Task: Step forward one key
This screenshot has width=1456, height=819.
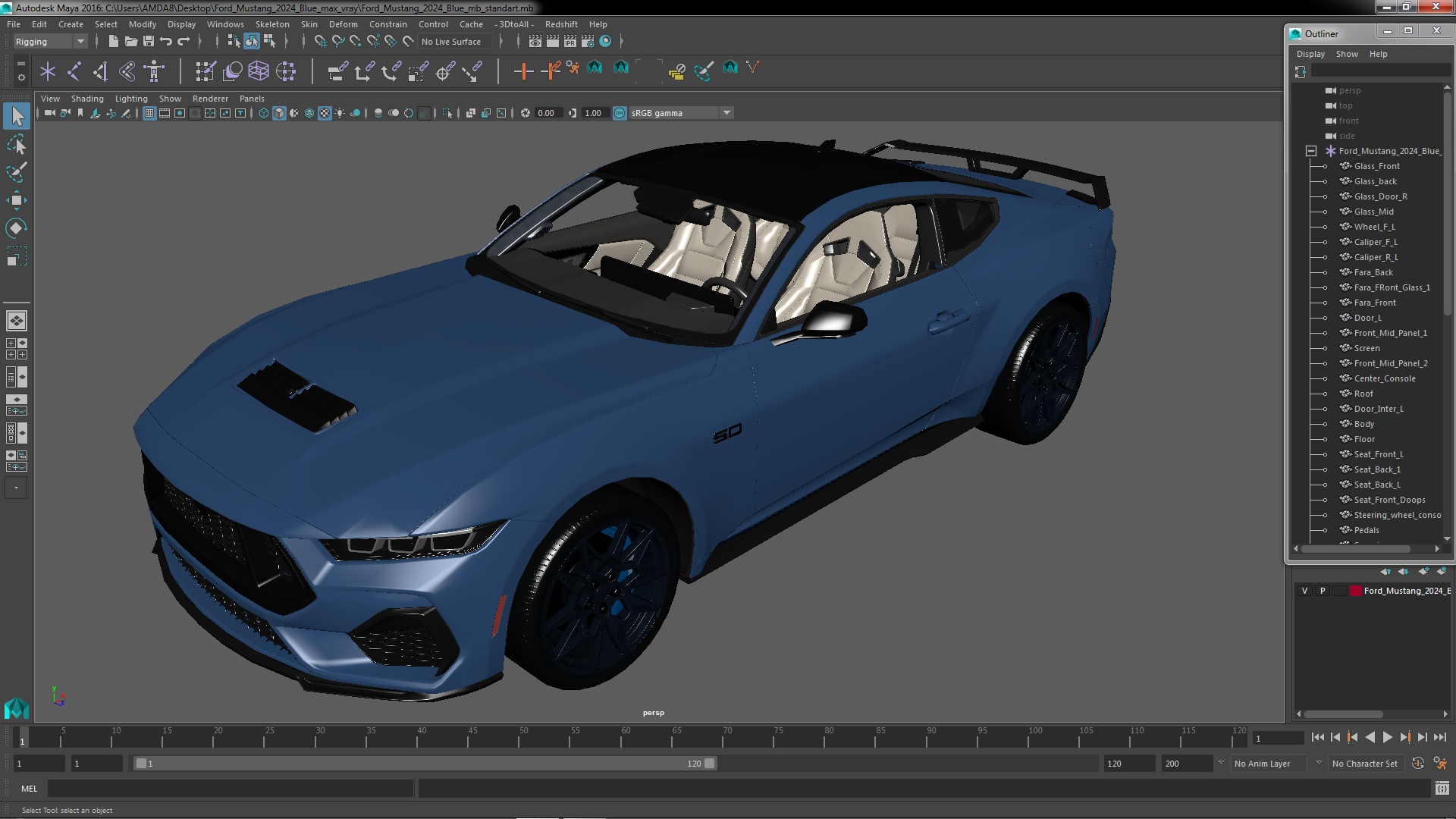Action: [1404, 737]
